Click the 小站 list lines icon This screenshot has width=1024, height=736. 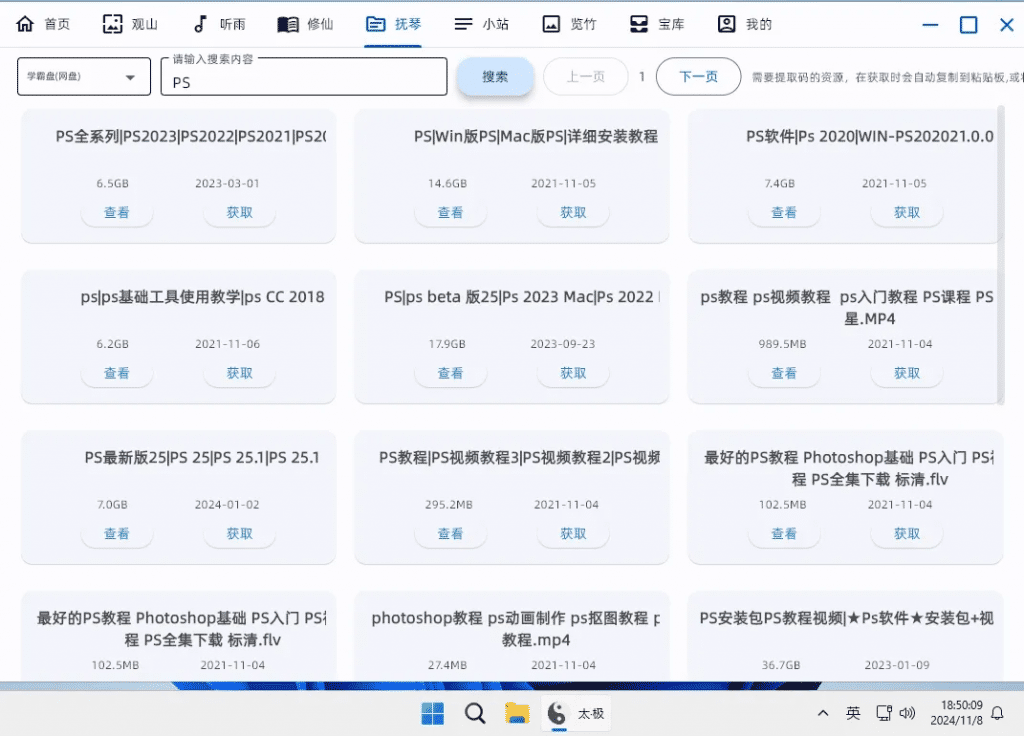[x=463, y=24]
